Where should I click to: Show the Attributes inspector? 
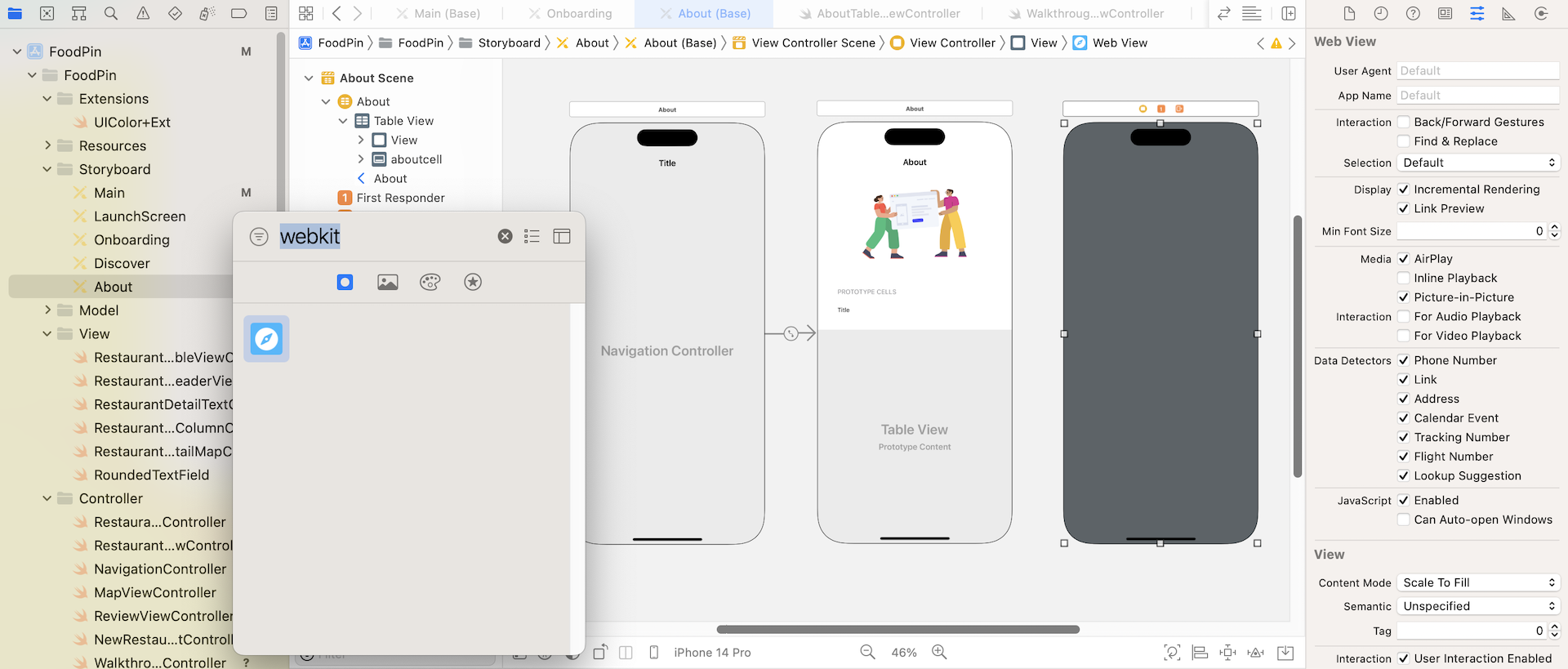click(x=1477, y=14)
